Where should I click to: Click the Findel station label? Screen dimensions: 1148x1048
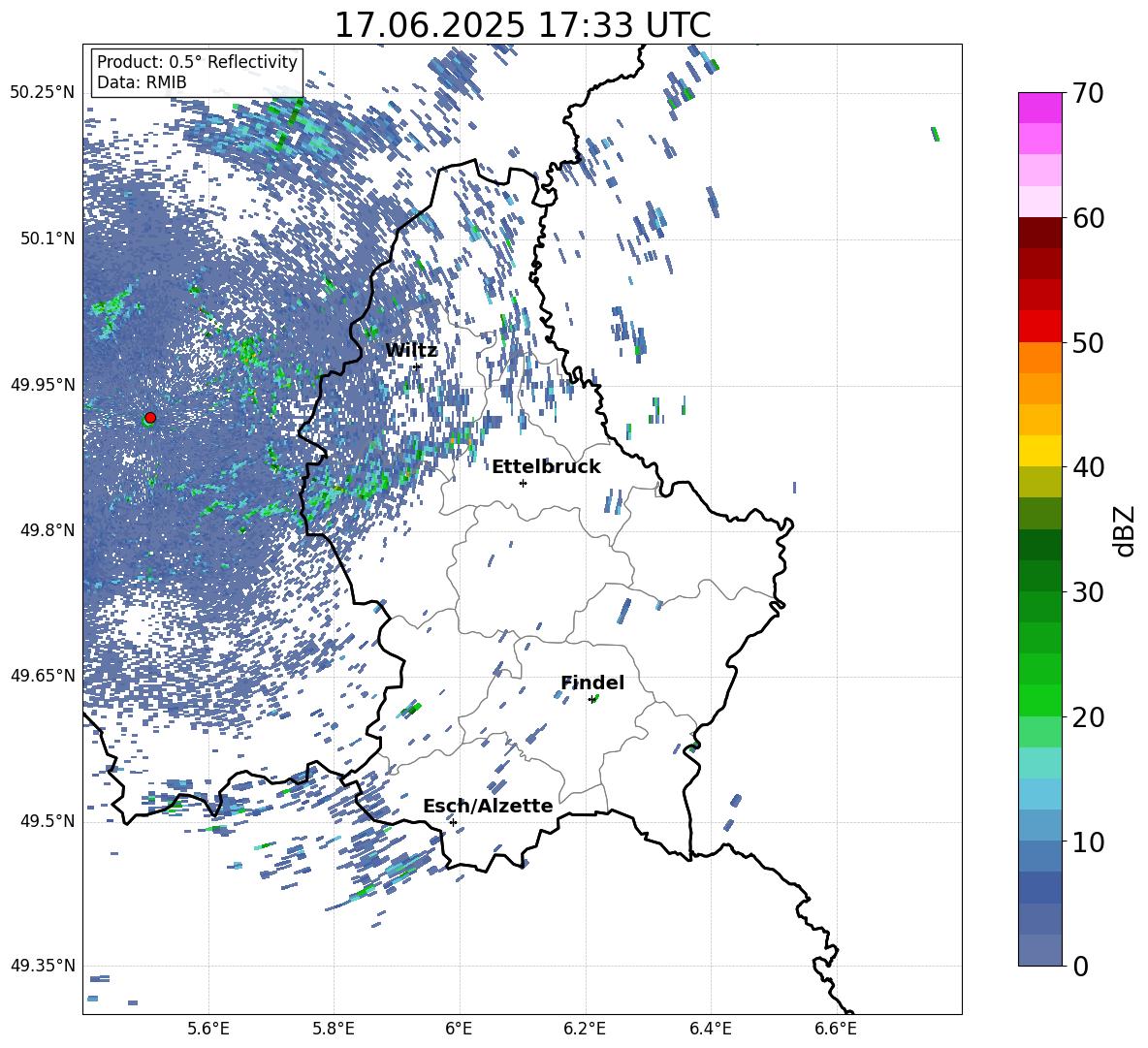[x=592, y=683]
